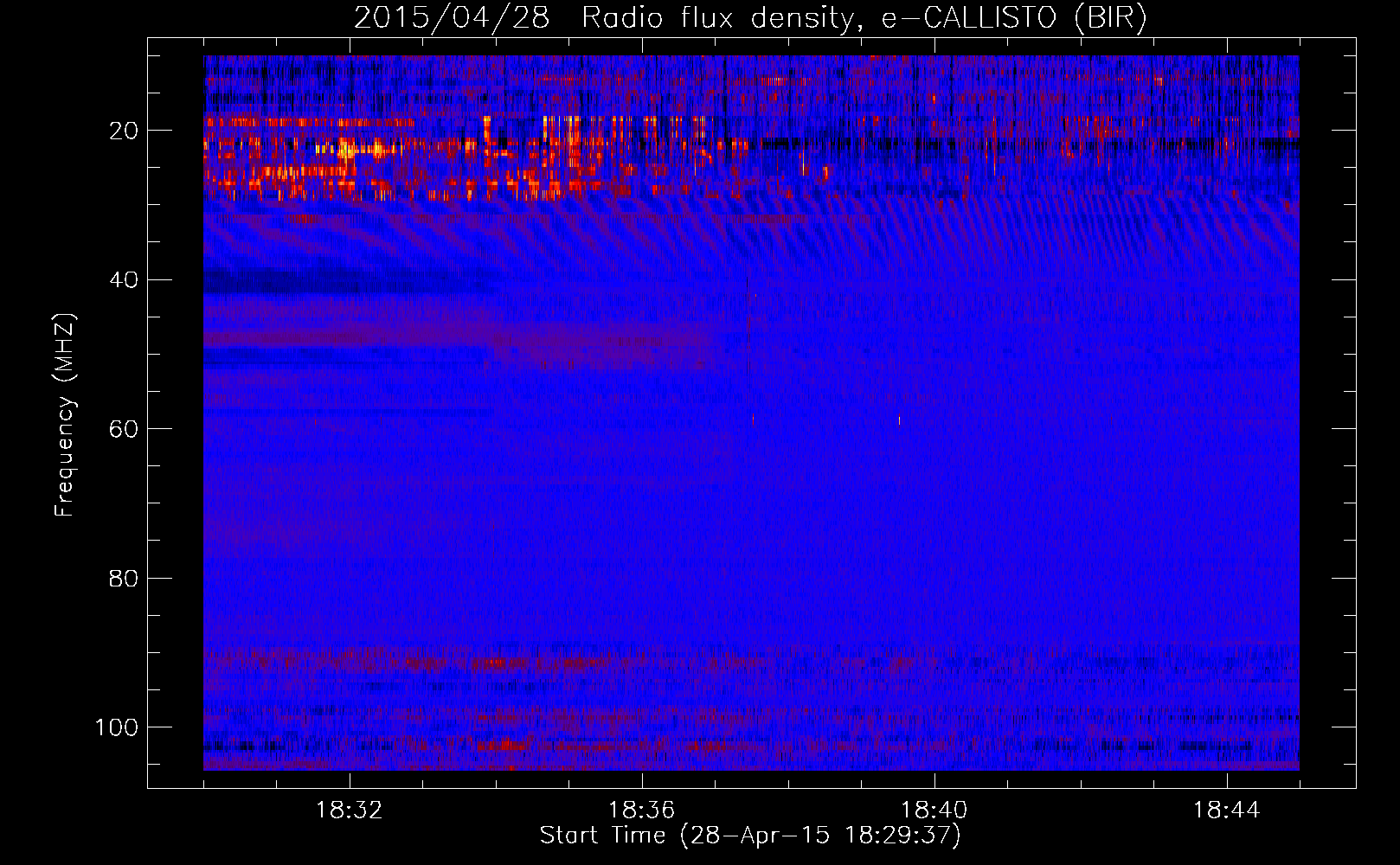1400x865 pixels.
Task: Click the '40' frequency tick label
Action: pos(124,280)
